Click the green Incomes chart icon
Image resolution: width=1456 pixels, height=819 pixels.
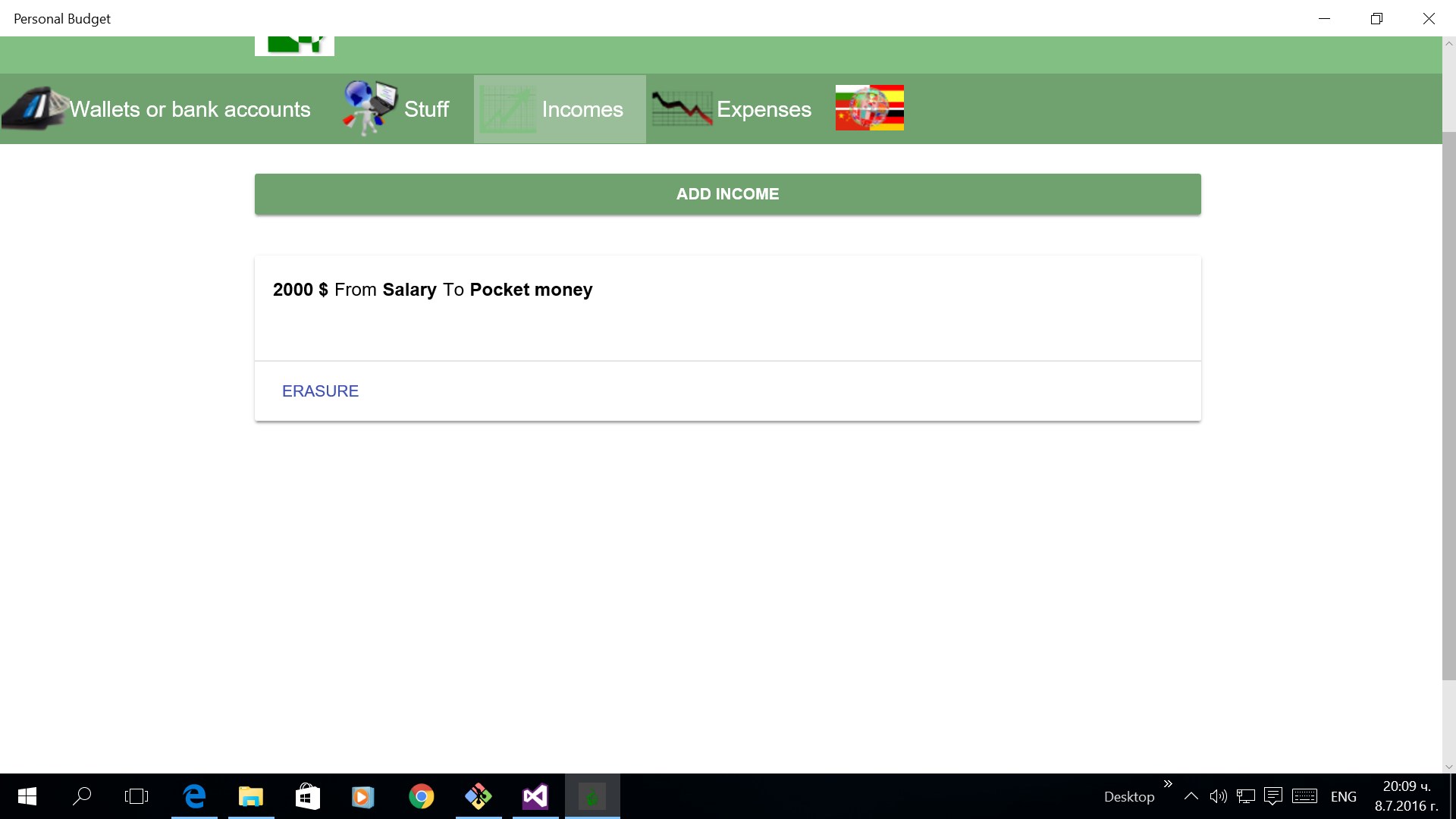pyautogui.click(x=507, y=109)
